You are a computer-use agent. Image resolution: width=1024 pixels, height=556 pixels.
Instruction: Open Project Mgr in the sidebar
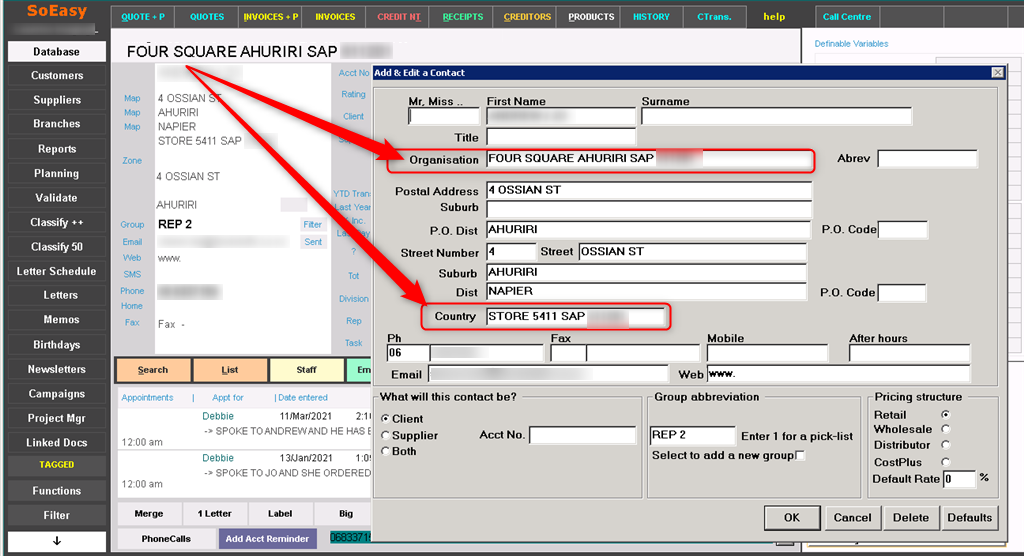pos(57,418)
